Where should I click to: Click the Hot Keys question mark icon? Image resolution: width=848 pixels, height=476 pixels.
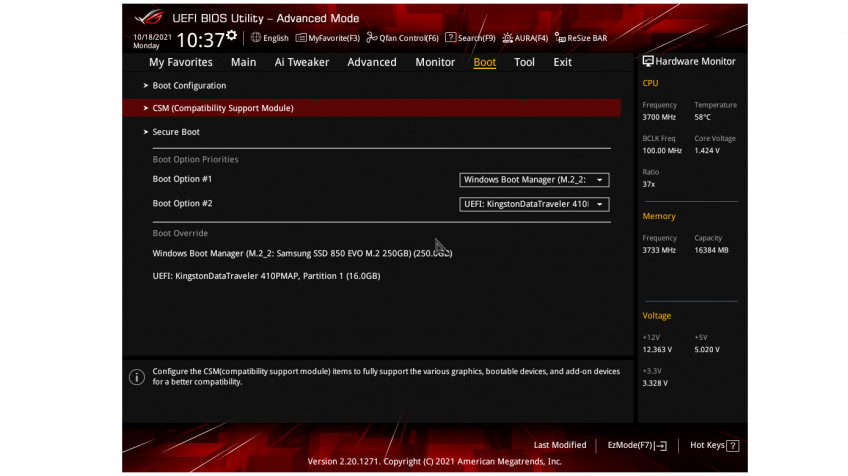coord(733,445)
